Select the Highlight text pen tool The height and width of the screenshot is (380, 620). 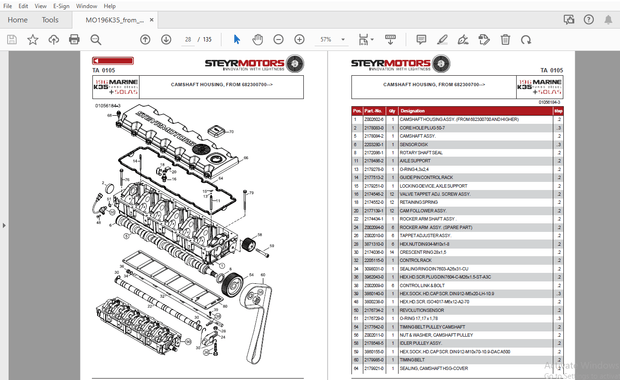442,40
